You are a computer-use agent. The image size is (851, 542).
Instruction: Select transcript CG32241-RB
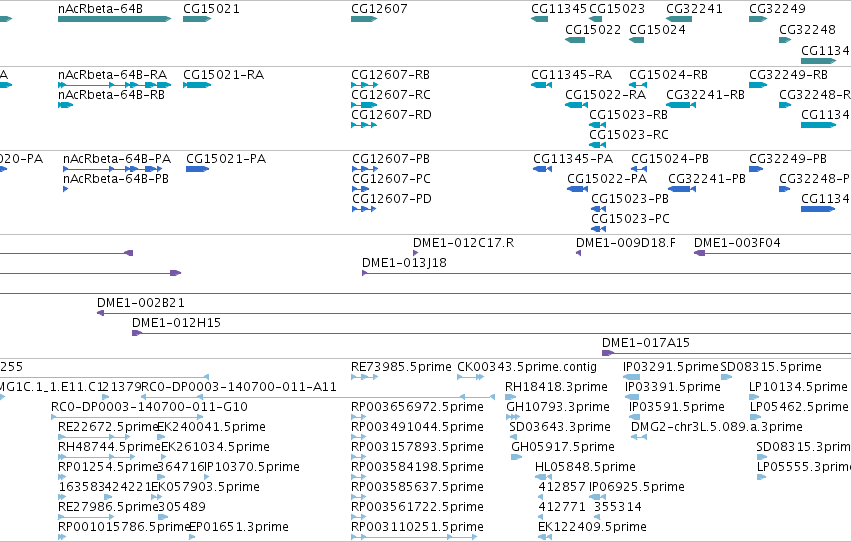[x=681, y=105]
